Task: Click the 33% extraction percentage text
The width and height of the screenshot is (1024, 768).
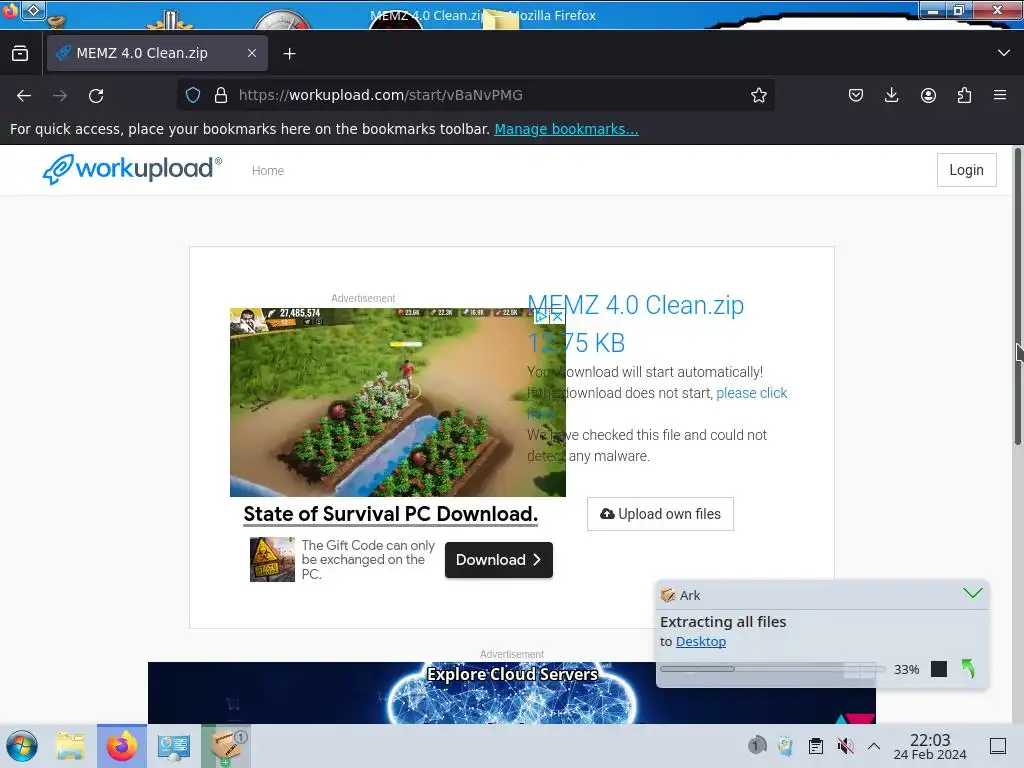Action: (x=906, y=669)
